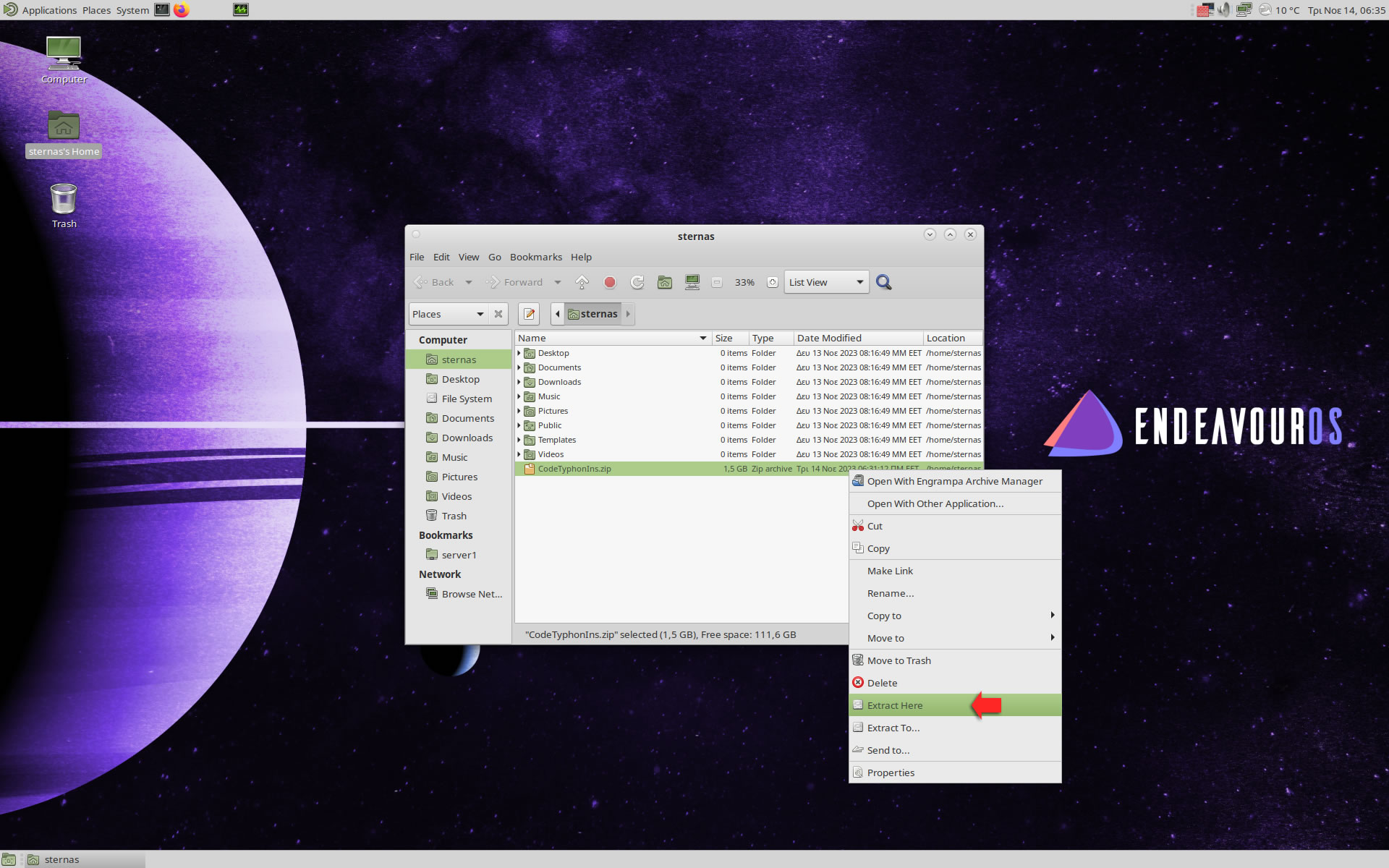
Task: Open the List View mode dropdown
Action: click(x=826, y=282)
